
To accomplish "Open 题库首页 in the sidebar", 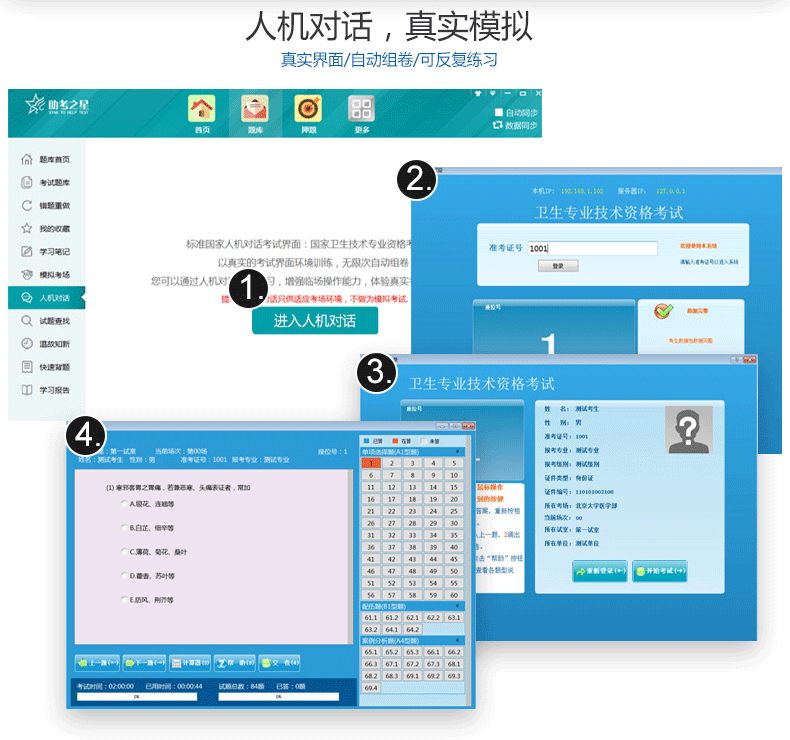I will pos(46,160).
